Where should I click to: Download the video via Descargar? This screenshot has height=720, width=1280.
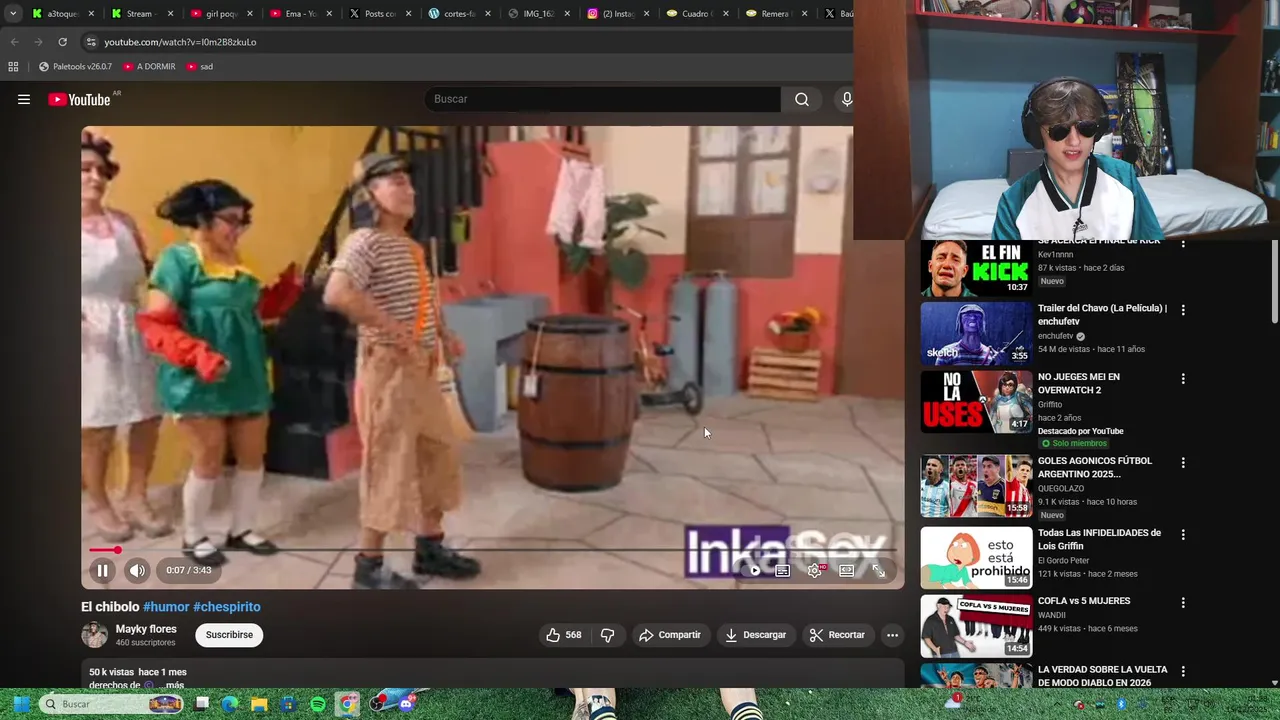point(755,635)
